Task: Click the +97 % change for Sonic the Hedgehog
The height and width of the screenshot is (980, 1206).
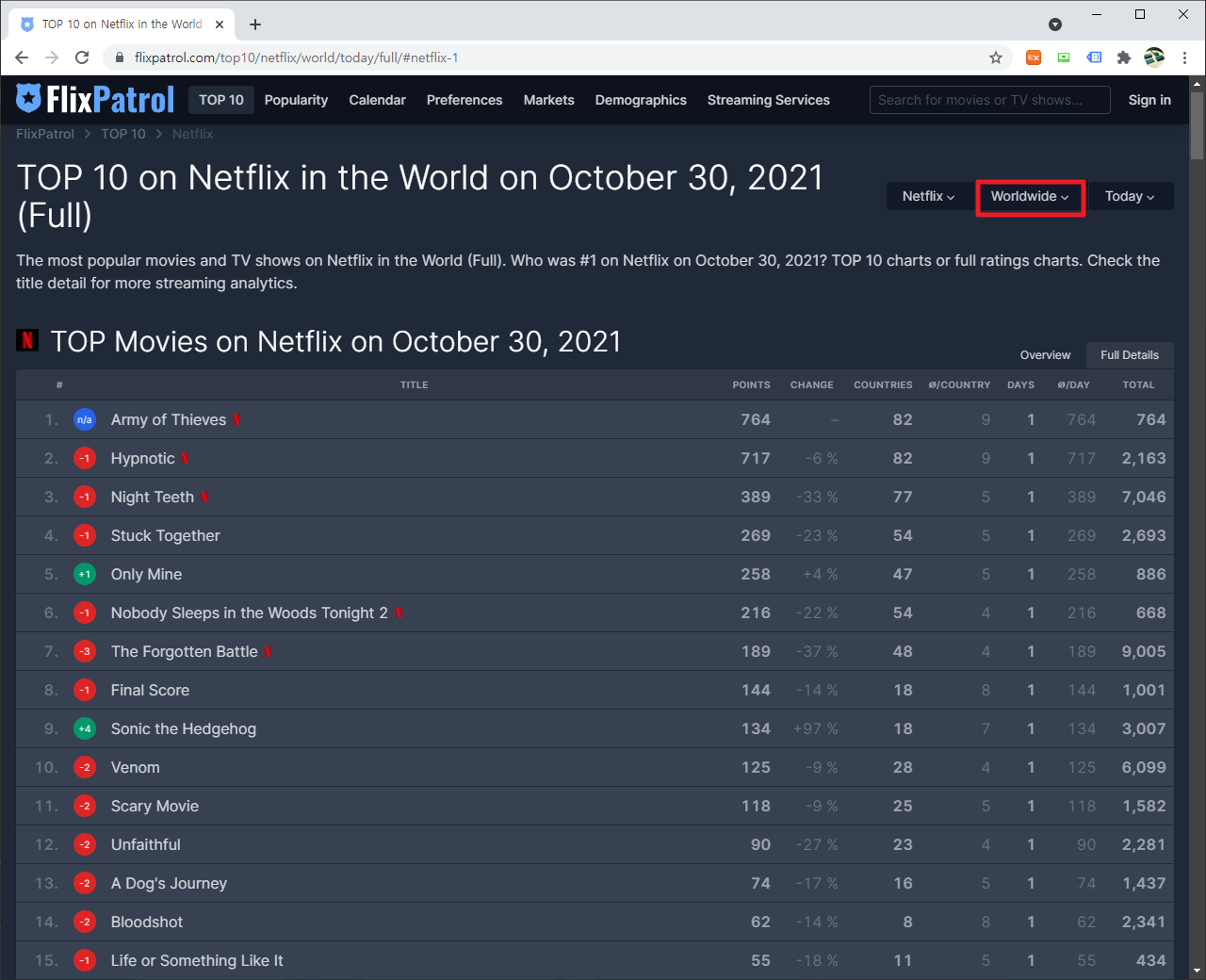Action: (816, 728)
